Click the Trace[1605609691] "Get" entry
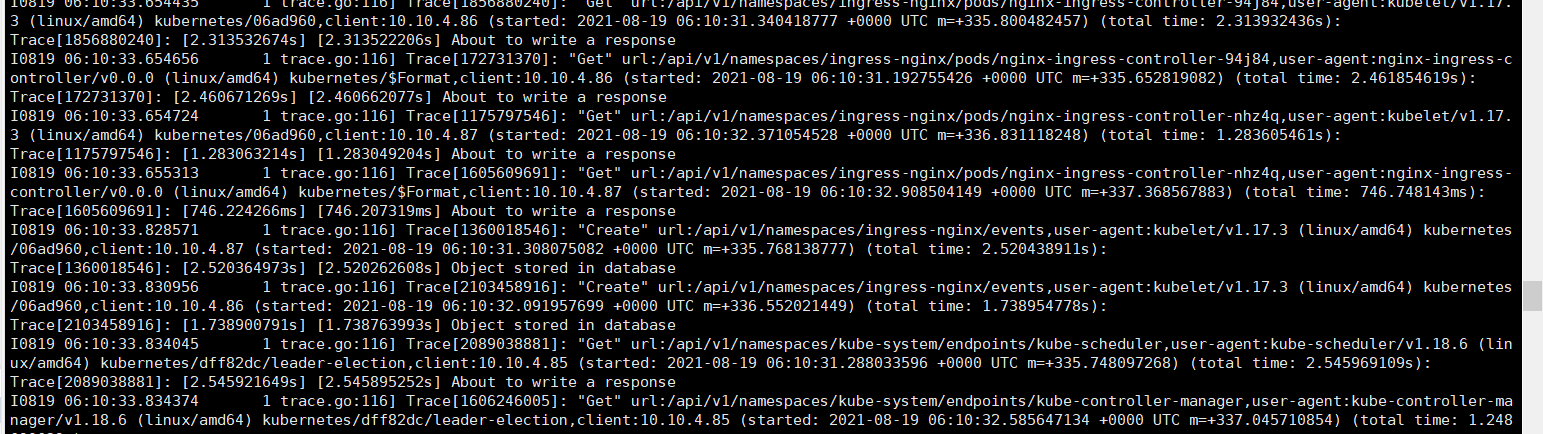Viewport: 1543px width, 434px height. click(x=762, y=182)
